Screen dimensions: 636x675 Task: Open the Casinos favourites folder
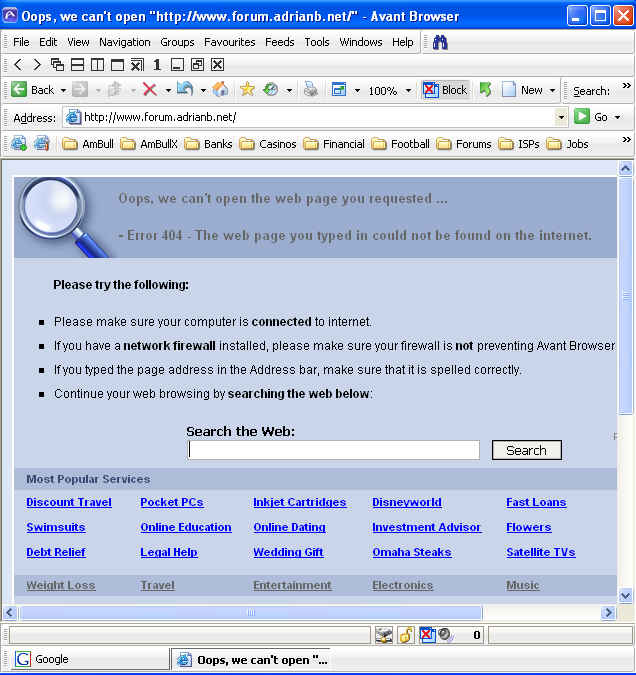pyautogui.click(x=268, y=144)
